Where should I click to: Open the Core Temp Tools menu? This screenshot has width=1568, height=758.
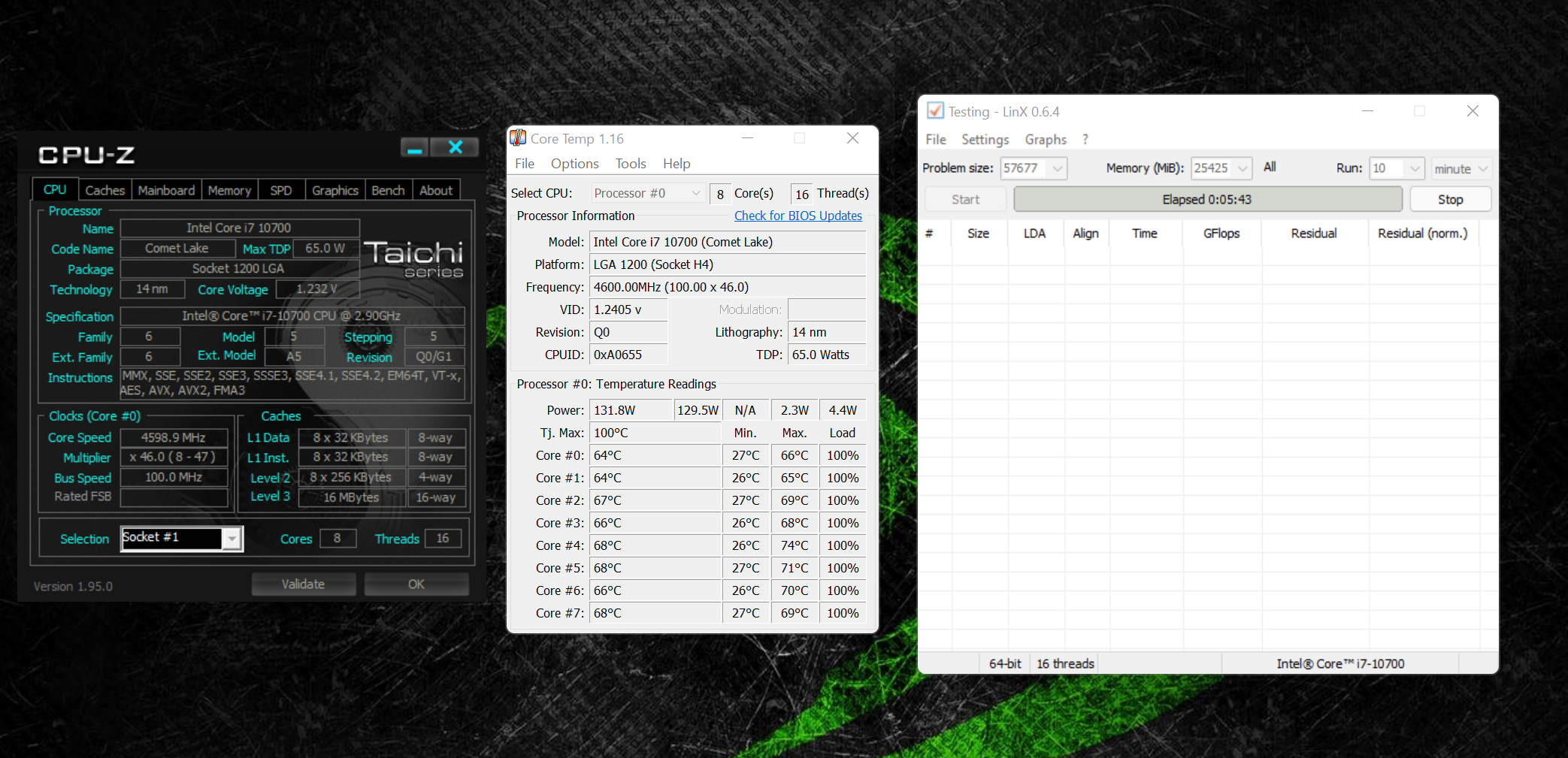[x=631, y=164]
